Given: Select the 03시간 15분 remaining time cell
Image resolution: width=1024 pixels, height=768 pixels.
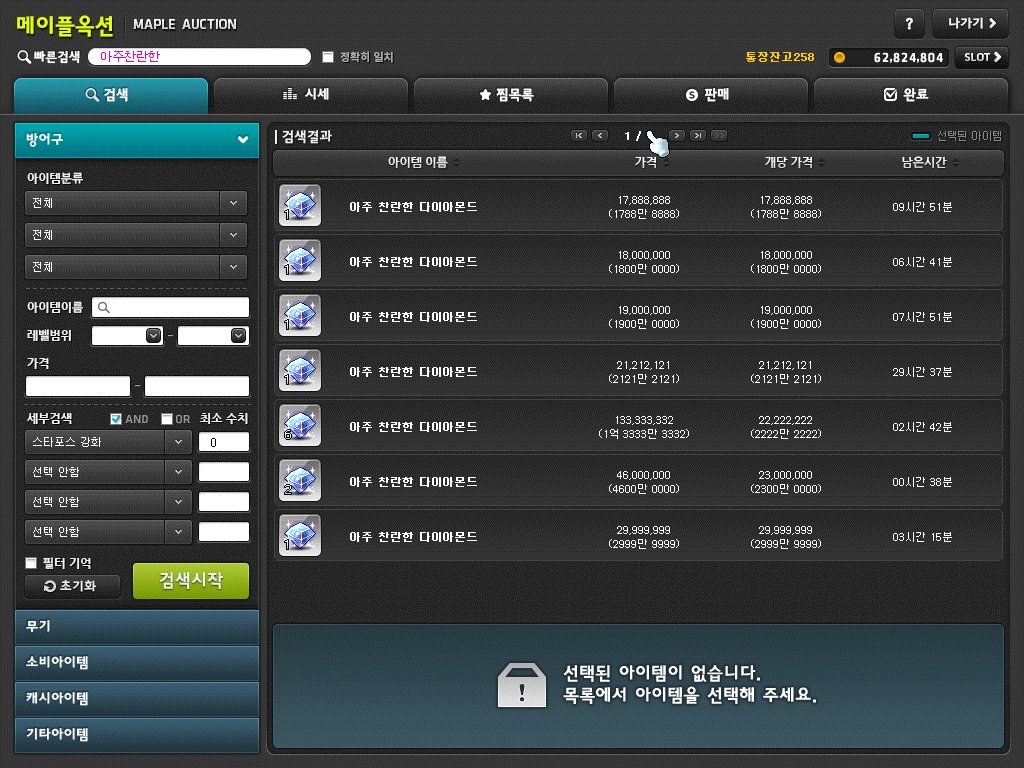Looking at the screenshot, I should pos(922,537).
